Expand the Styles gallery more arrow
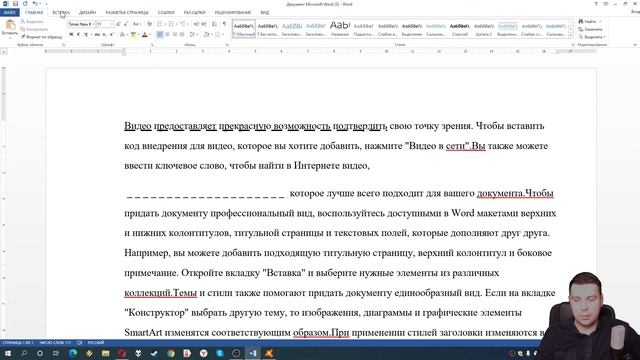 coord(571,36)
